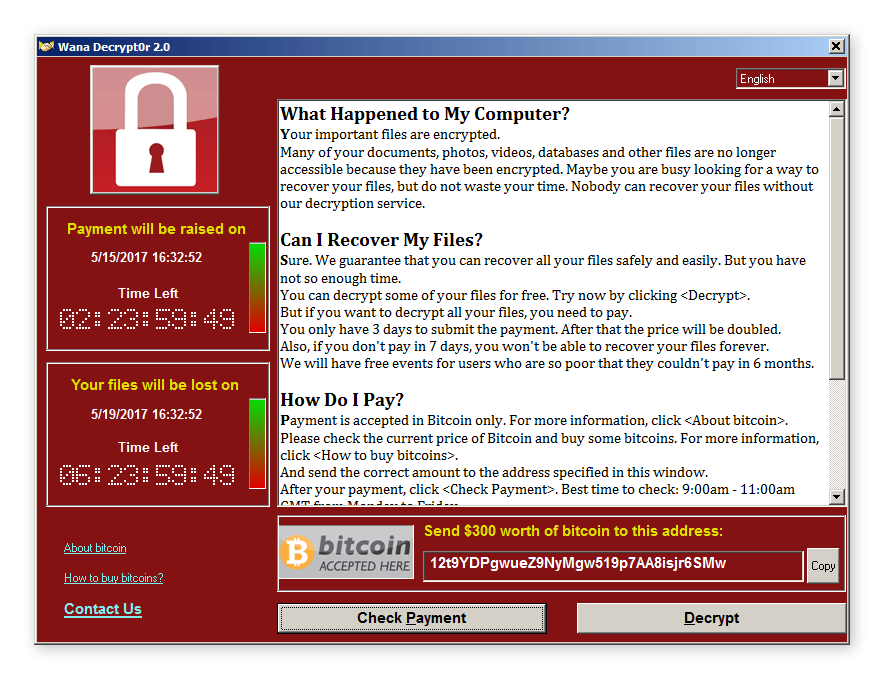This screenshot has width=883, height=681.
Task: Click the Check Payment button
Action: [x=412, y=618]
